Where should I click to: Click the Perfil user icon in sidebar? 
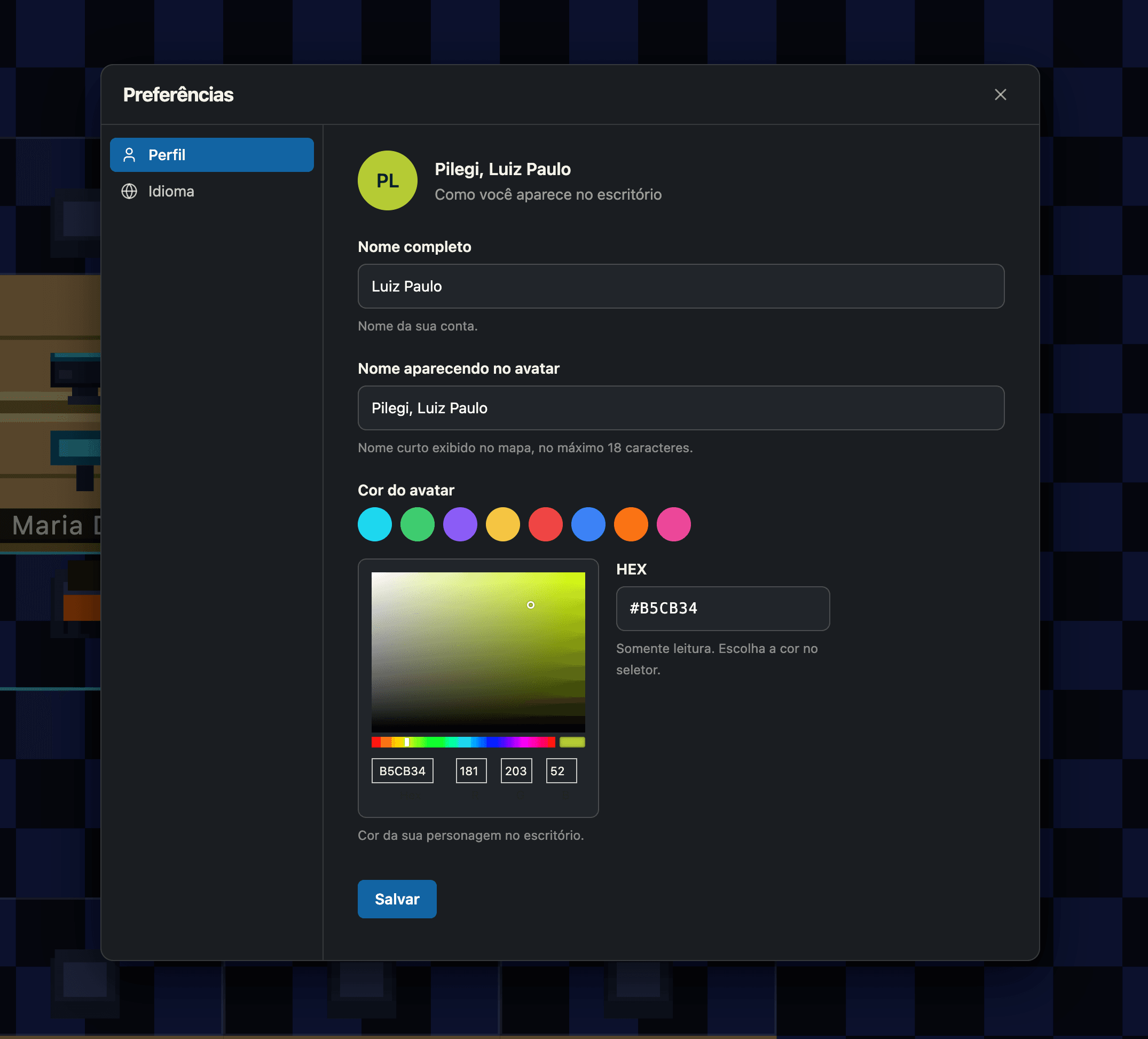tap(129, 155)
